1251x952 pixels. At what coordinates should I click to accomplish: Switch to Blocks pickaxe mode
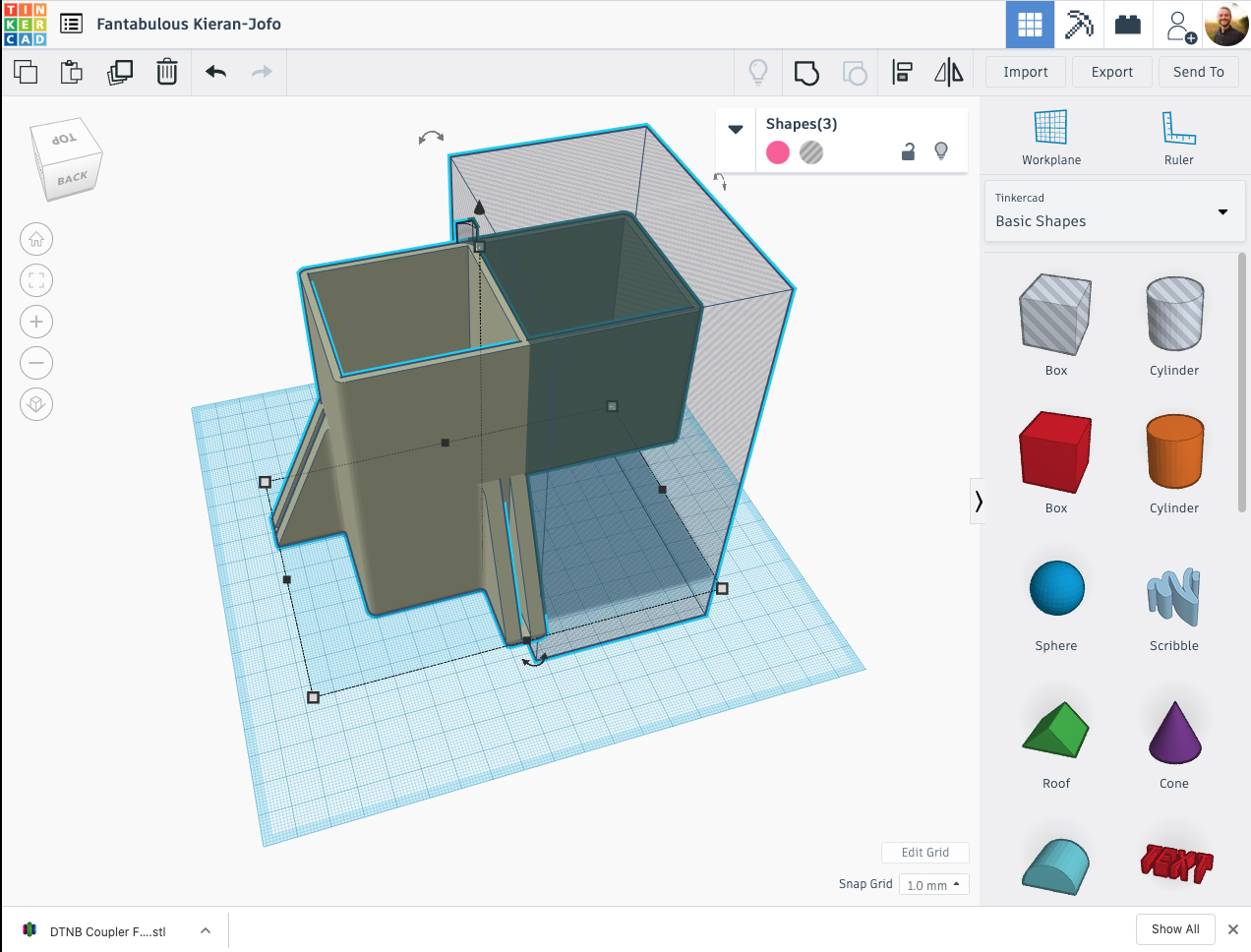1079,25
